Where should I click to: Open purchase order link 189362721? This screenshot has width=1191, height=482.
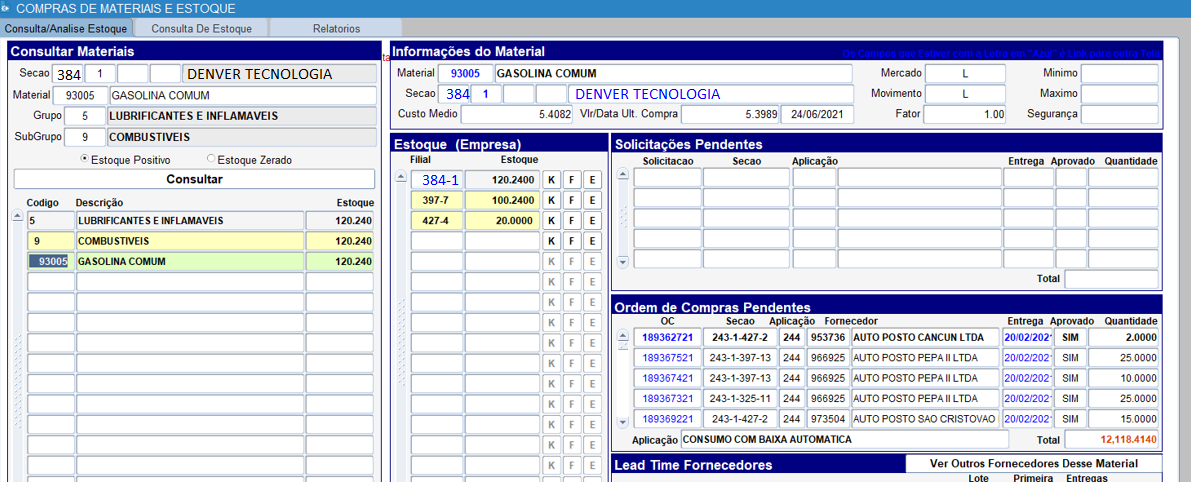click(x=667, y=336)
